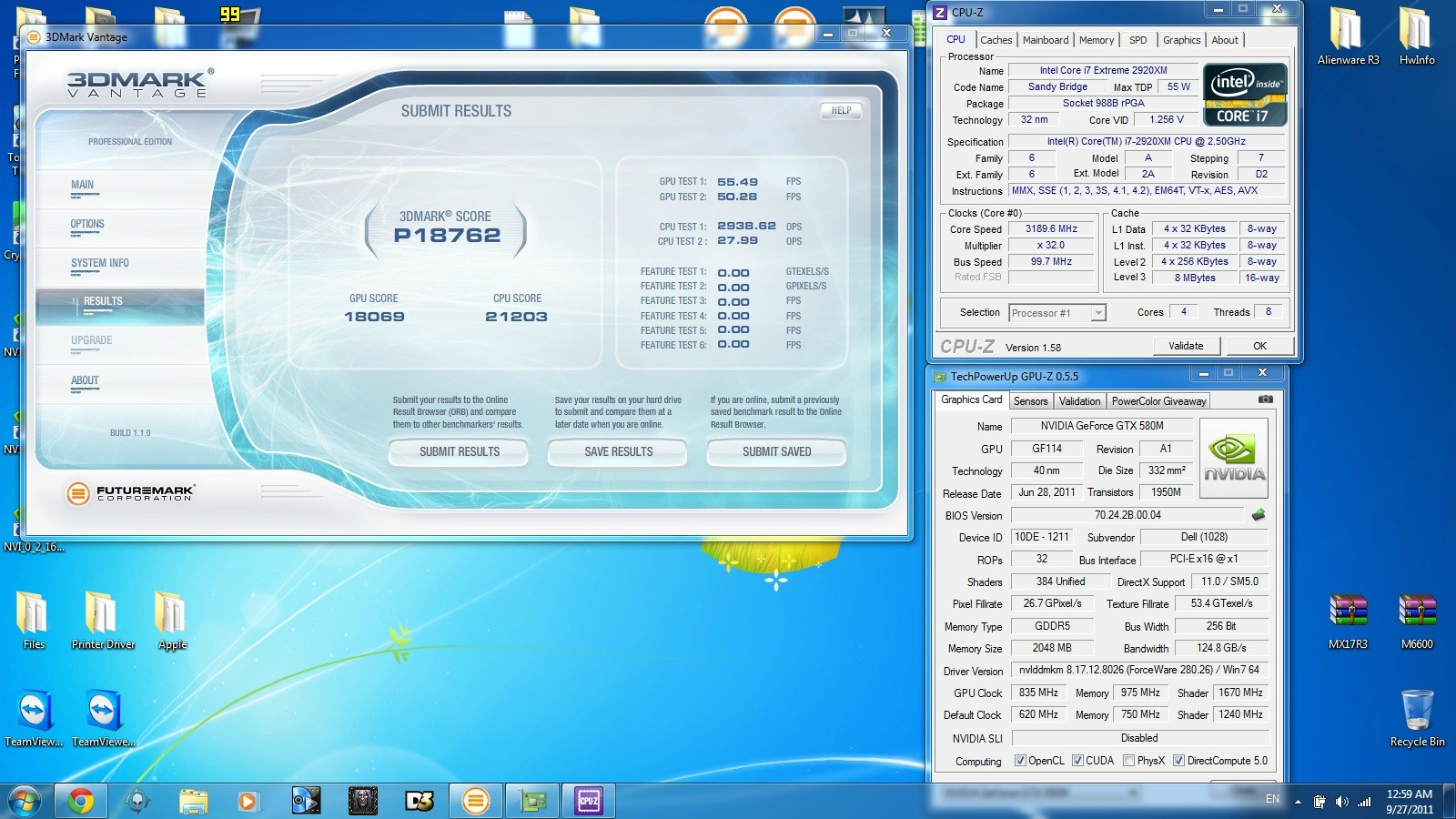Open UPGRADE in 3DMark sidebar

point(119,345)
